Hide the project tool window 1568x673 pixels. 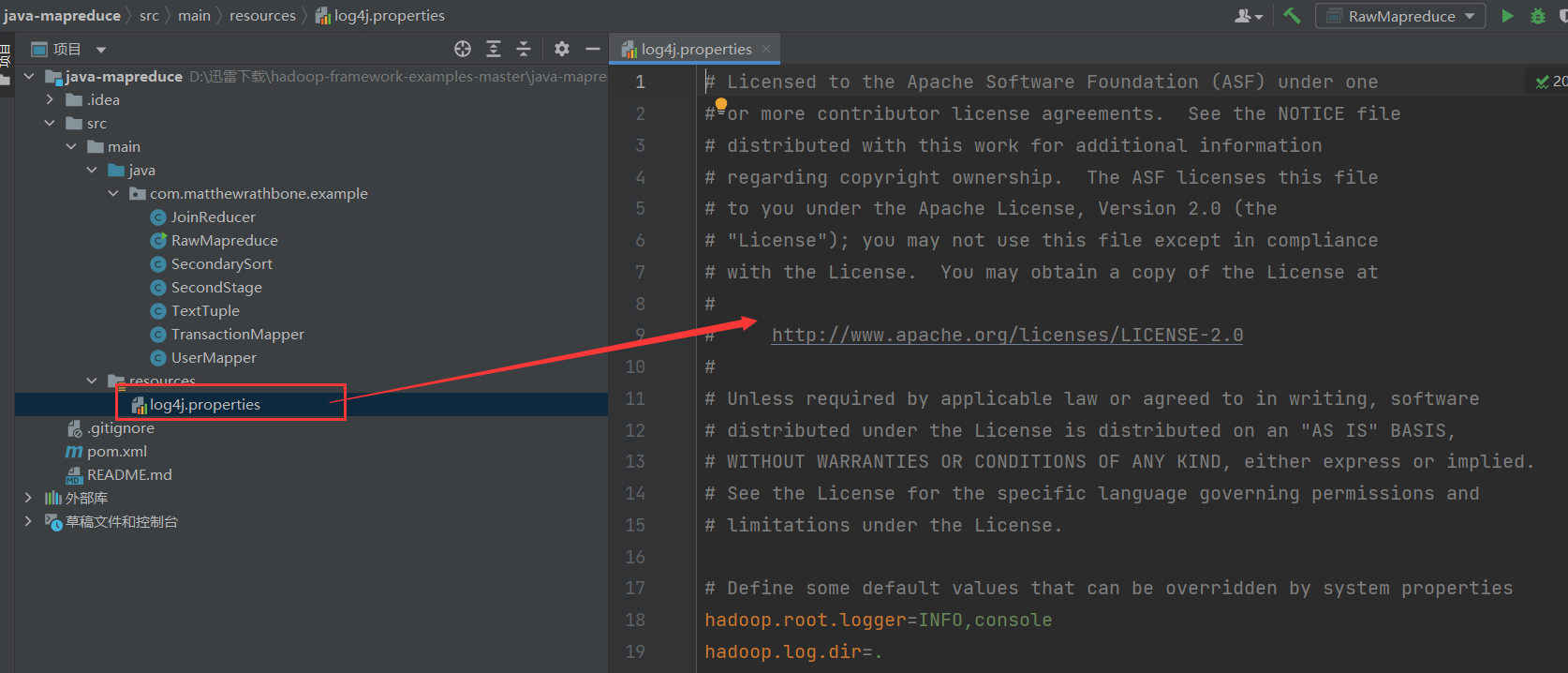click(x=592, y=49)
